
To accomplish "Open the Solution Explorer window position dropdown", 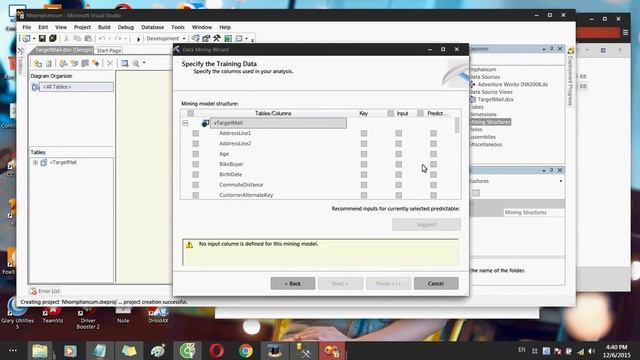I will 544,49.
